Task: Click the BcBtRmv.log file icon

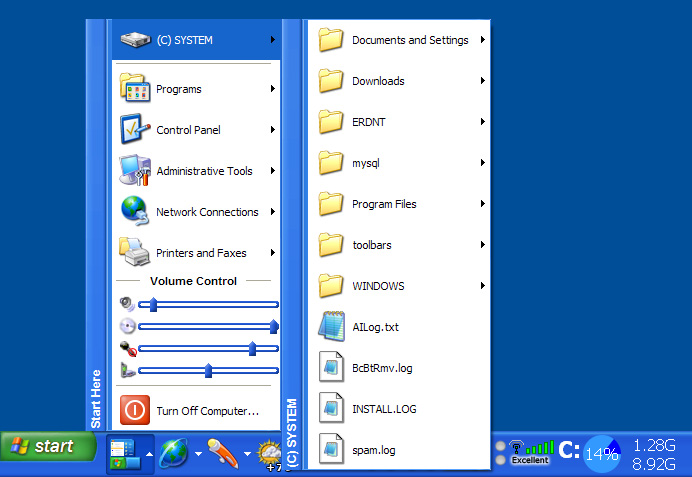Action: pos(331,367)
